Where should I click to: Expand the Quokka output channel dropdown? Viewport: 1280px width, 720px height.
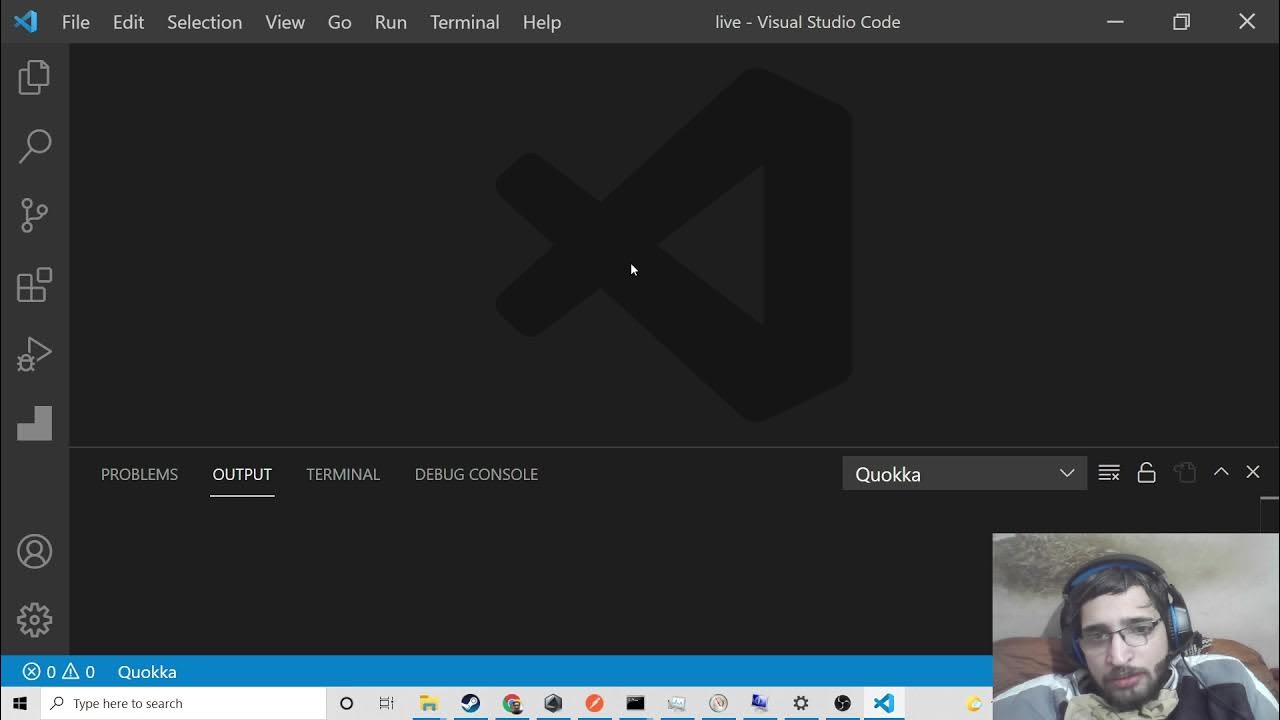964,474
